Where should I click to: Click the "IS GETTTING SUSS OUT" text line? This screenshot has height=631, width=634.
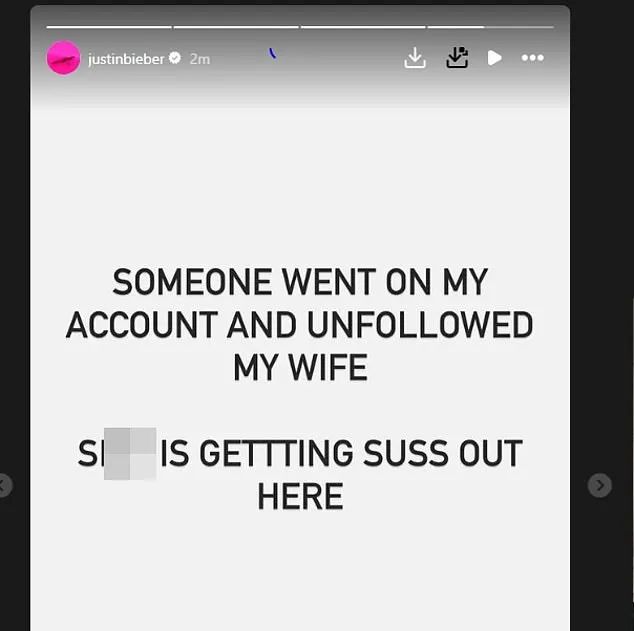[342, 454]
